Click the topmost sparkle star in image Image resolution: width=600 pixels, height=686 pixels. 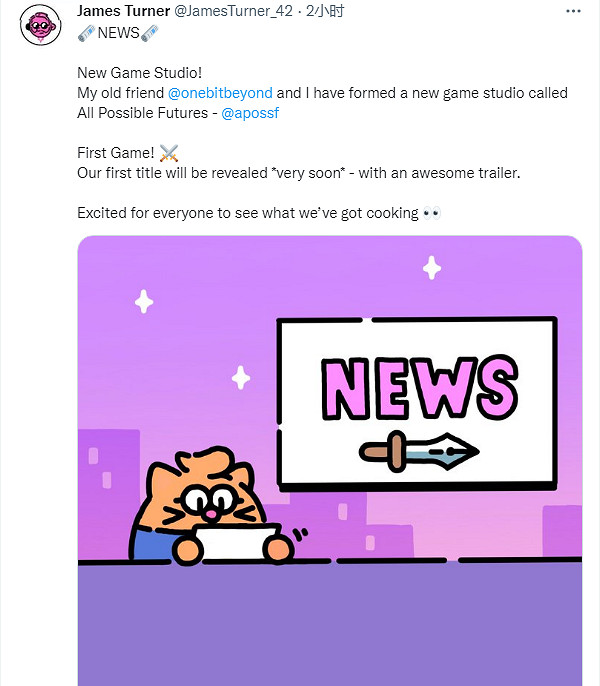(432, 267)
